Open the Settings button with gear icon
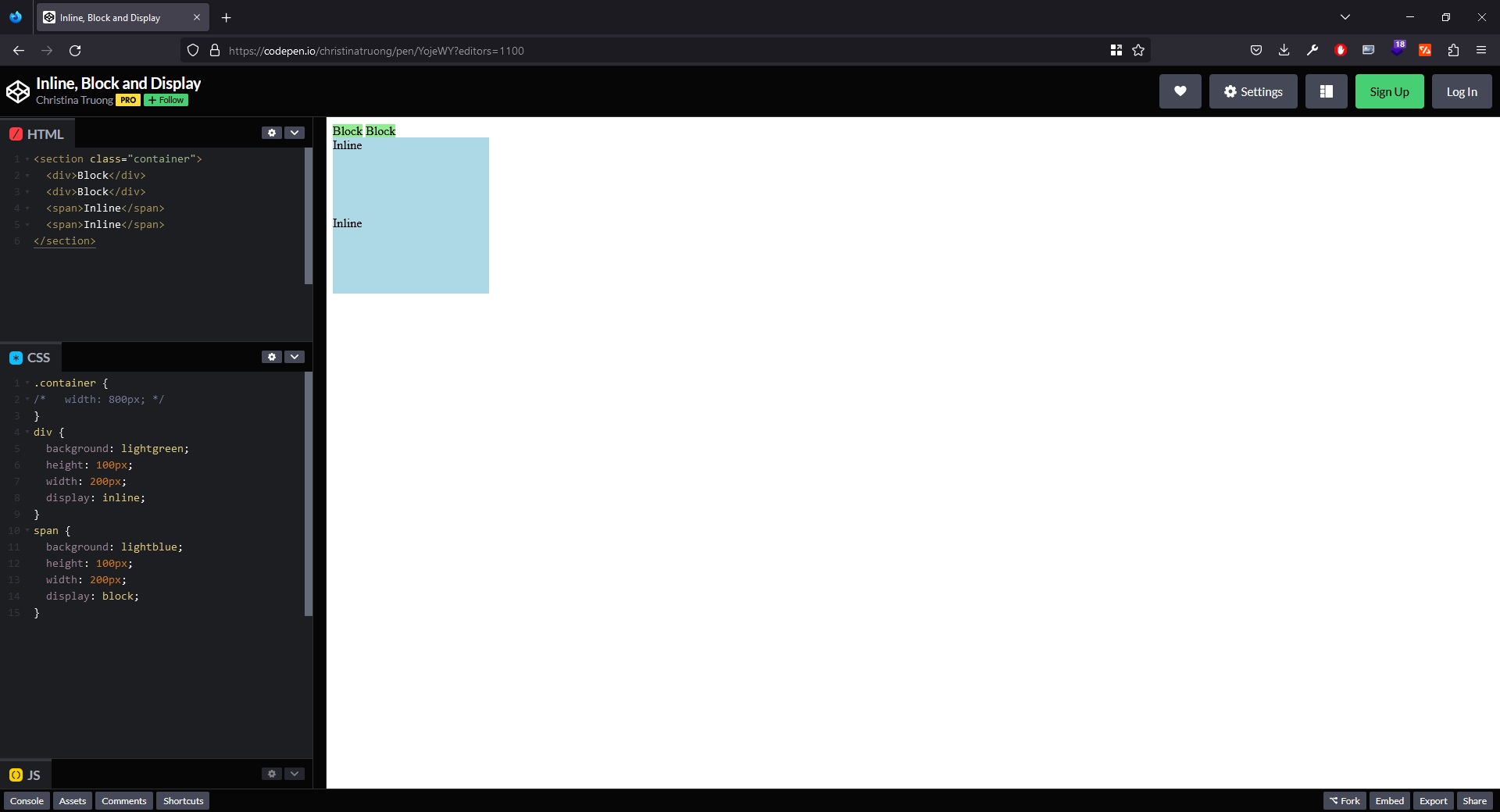Screen dimensions: 1500x812 [x=1253, y=91]
